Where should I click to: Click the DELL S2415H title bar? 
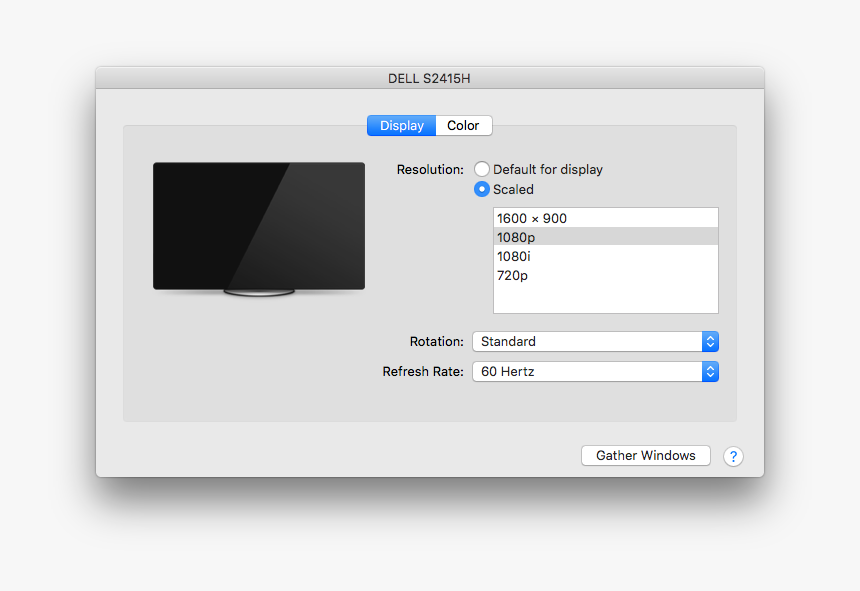[x=430, y=77]
